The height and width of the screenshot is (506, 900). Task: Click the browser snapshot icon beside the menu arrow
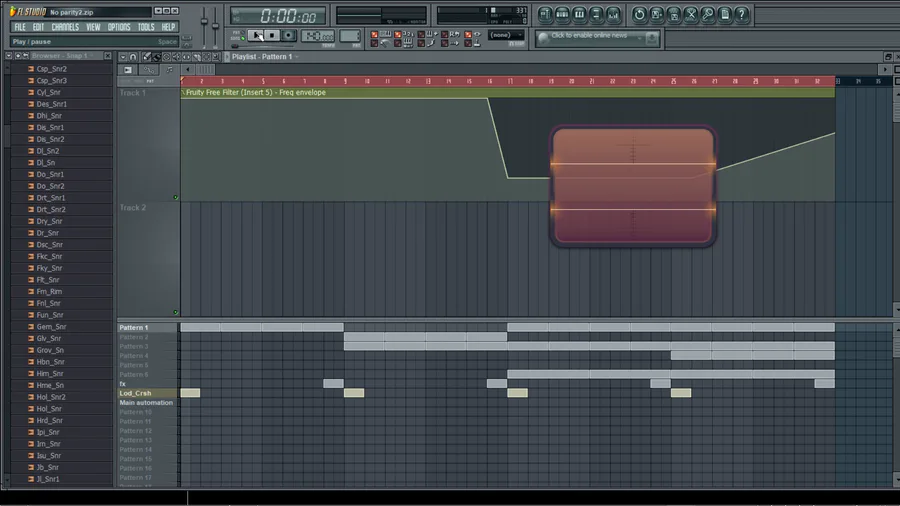tap(18, 56)
